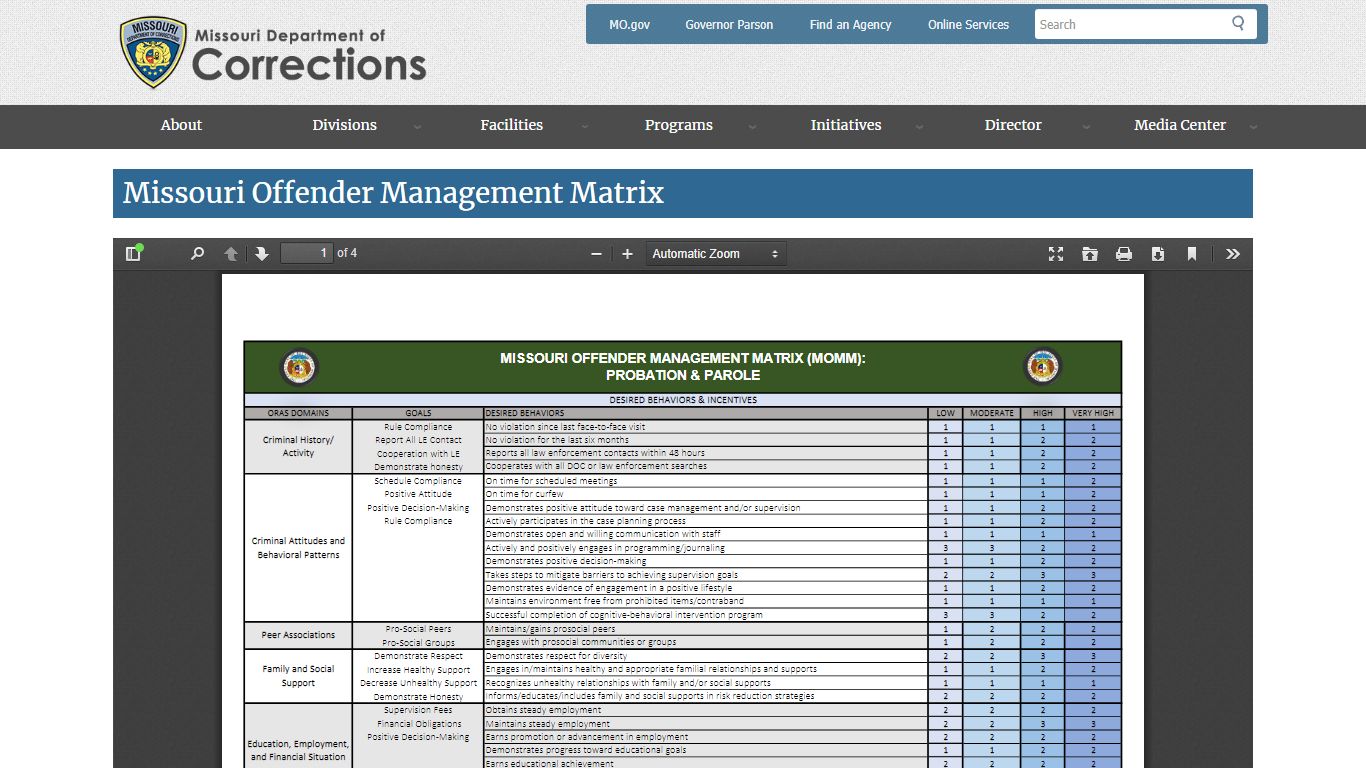Image resolution: width=1366 pixels, height=768 pixels.
Task: Click the Criminal History/Activity domain cell
Action: [298, 446]
